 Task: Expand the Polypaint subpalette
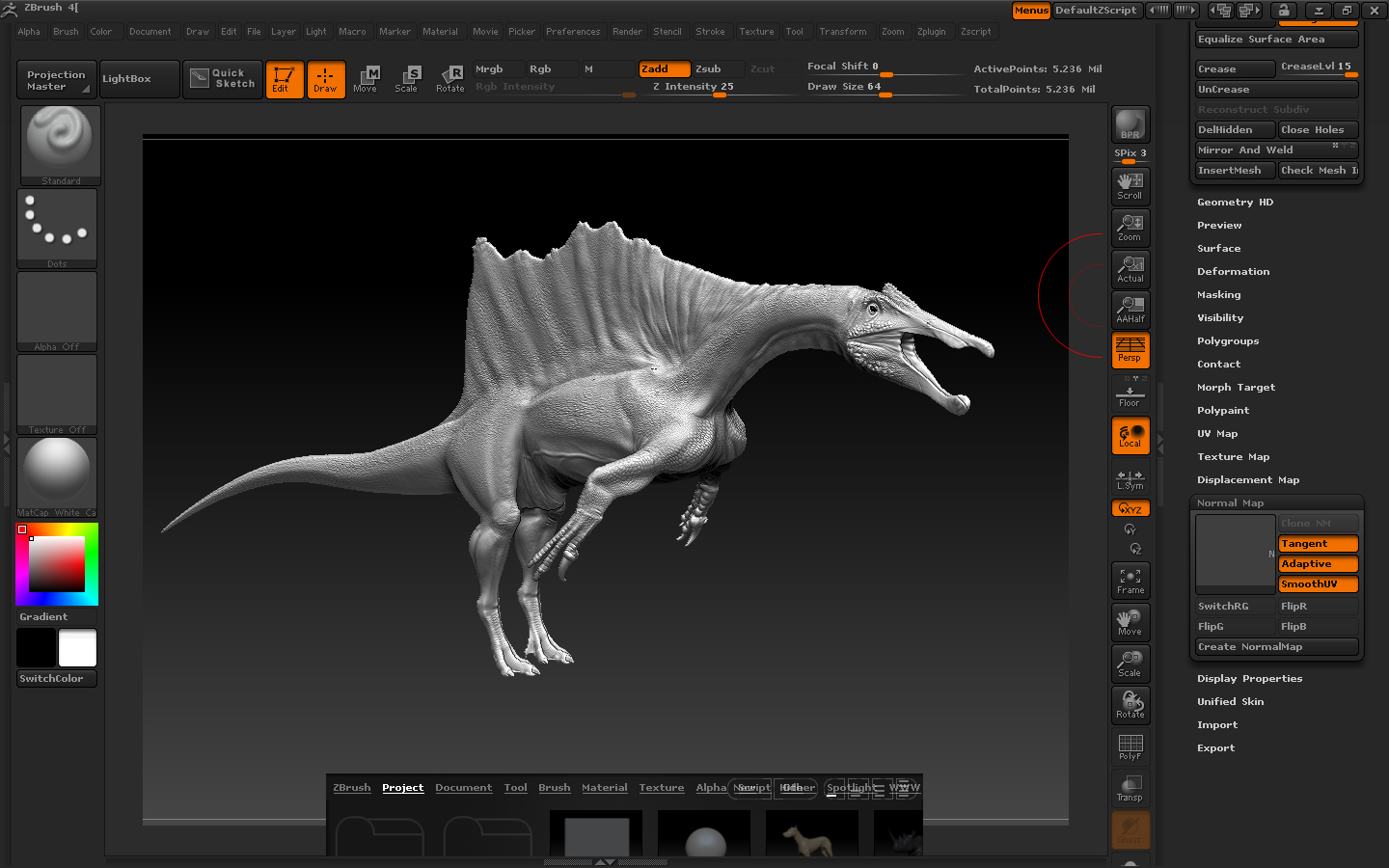coord(1222,411)
